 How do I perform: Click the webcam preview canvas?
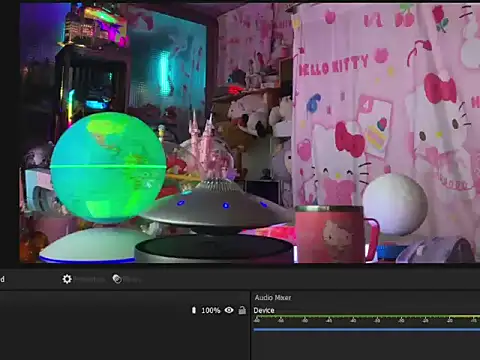(x=250, y=133)
